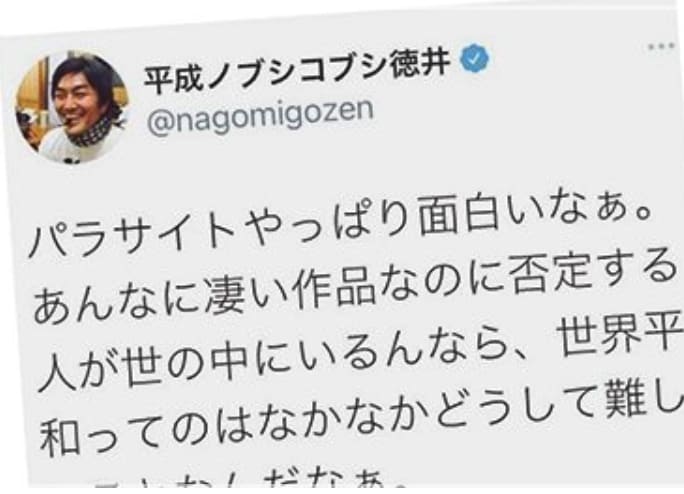The width and height of the screenshot is (684, 494).
Task: Open the @nagomigozen handle link
Action: click(x=260, y=117)
